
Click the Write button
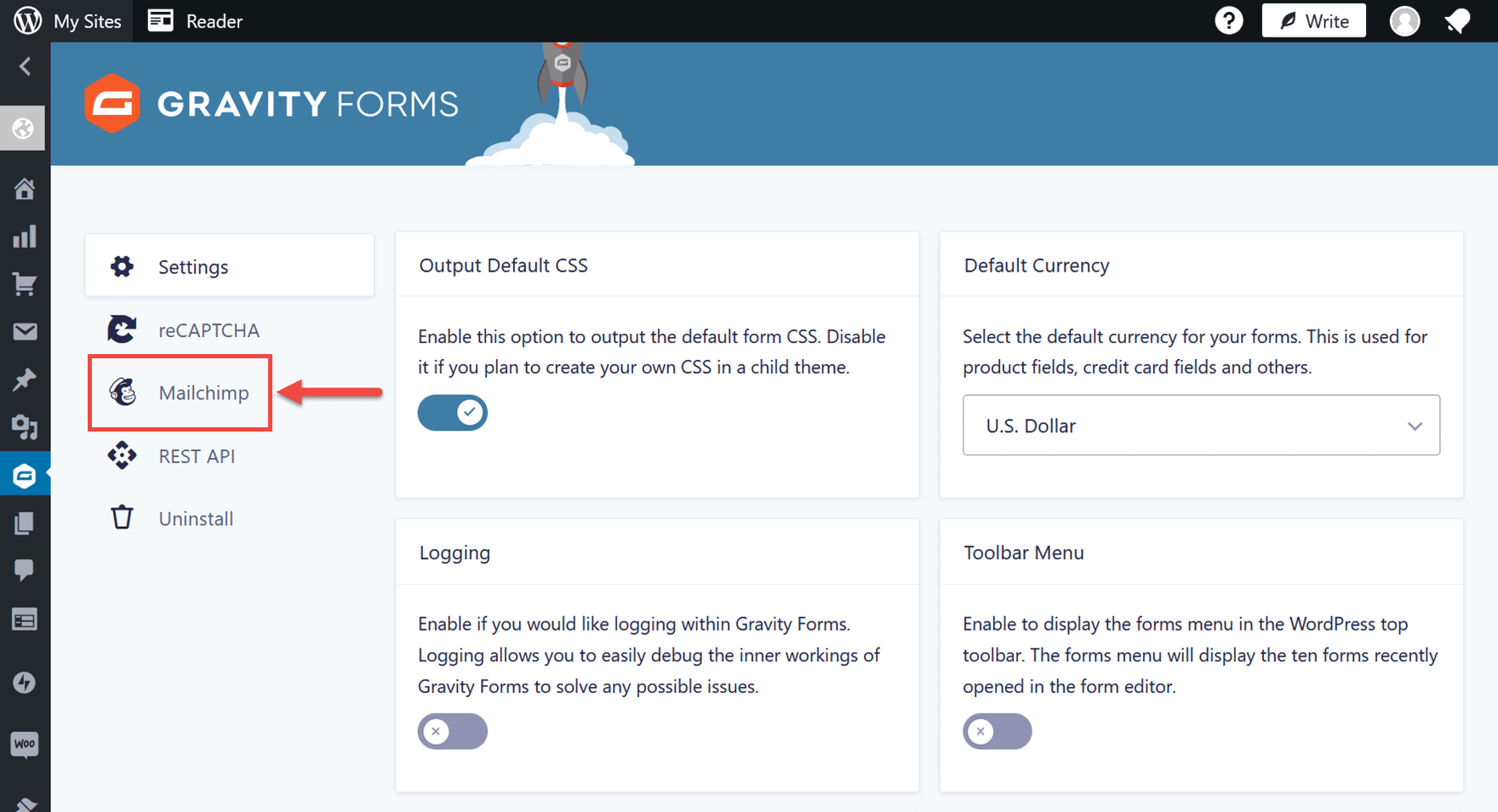point(1313,20)
